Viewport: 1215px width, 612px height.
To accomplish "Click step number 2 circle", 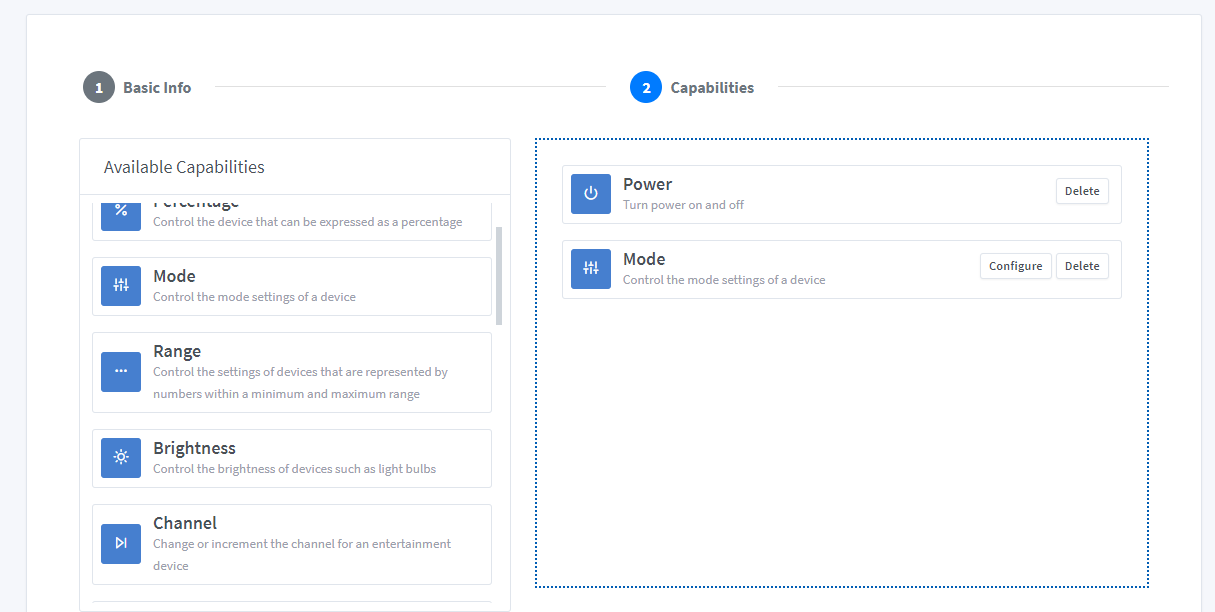I will [646, 88].
